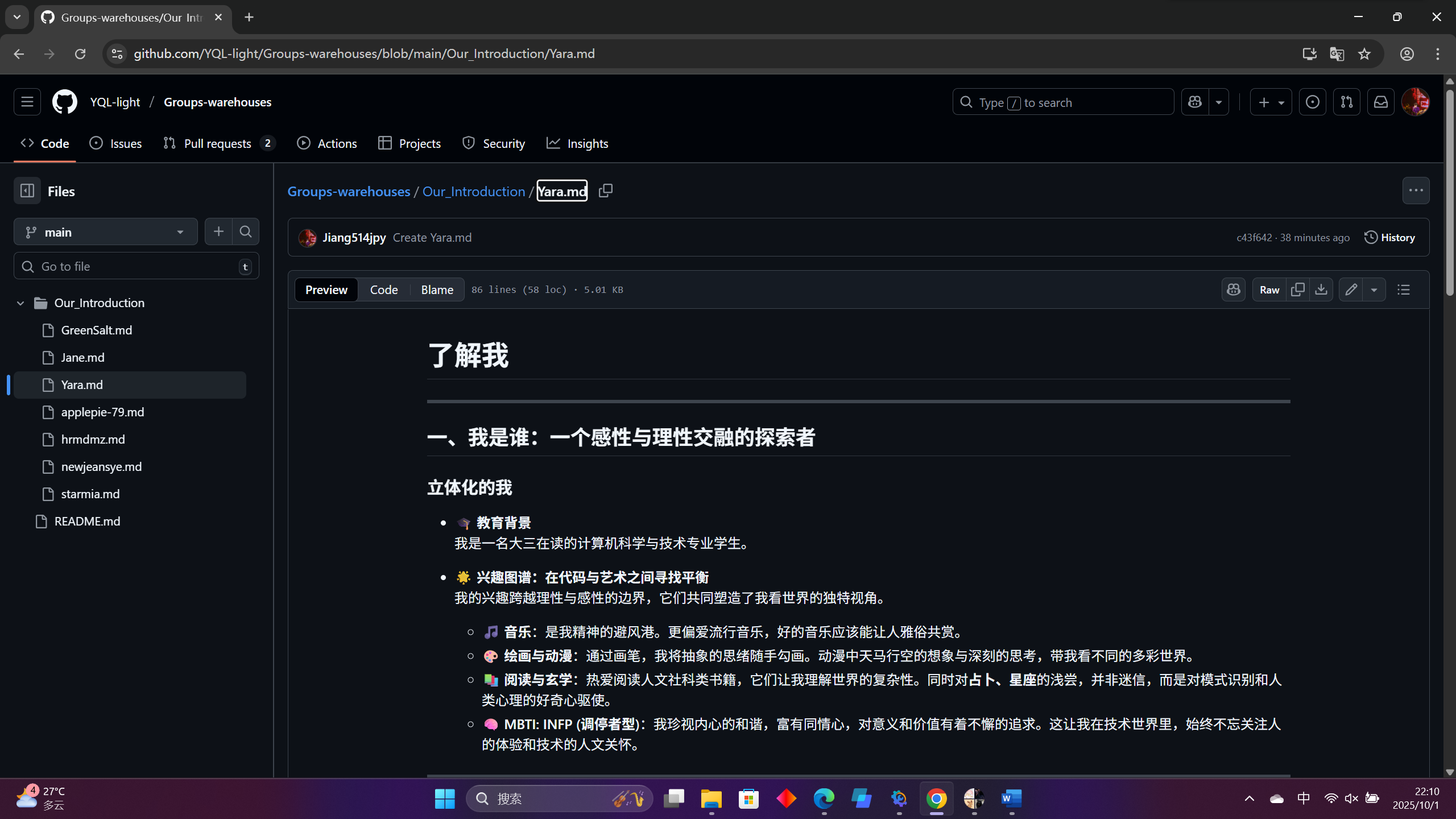
Task: Switch to Blame view
Action: 437,290
